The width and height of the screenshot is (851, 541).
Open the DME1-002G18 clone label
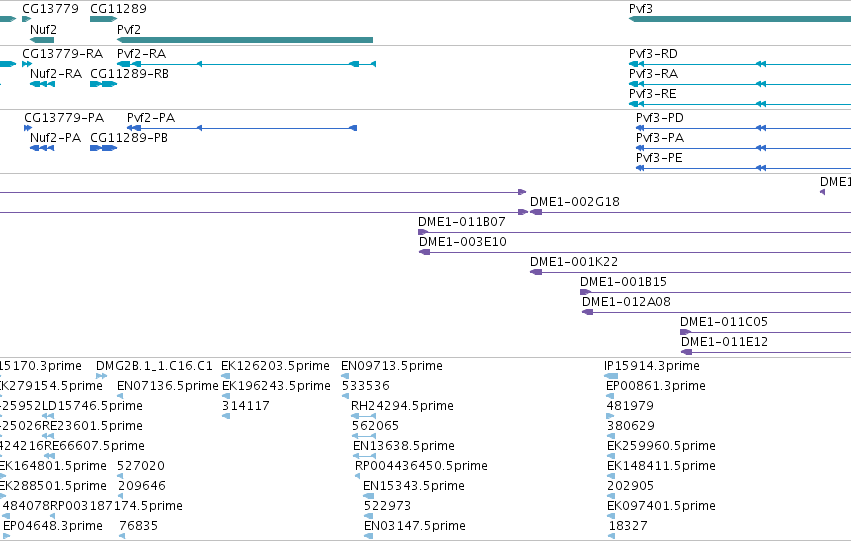point(574,202)
